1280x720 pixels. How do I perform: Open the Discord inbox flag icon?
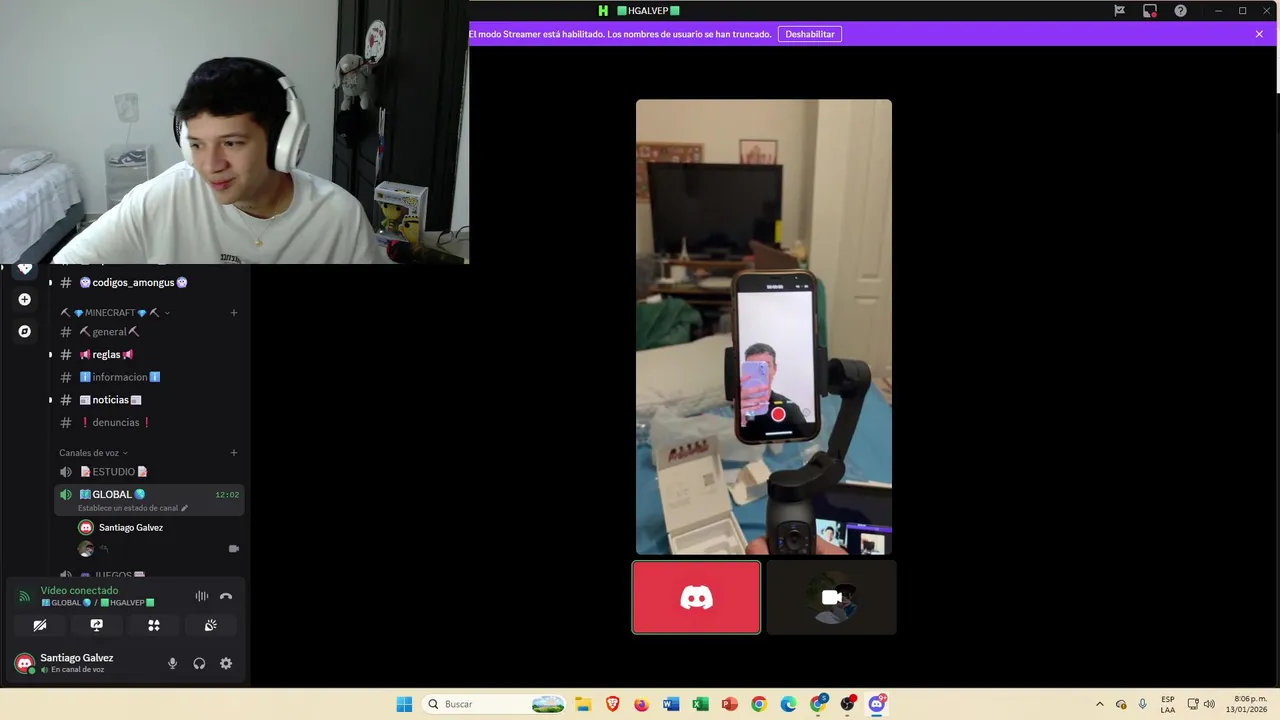tap(1120, 11)
